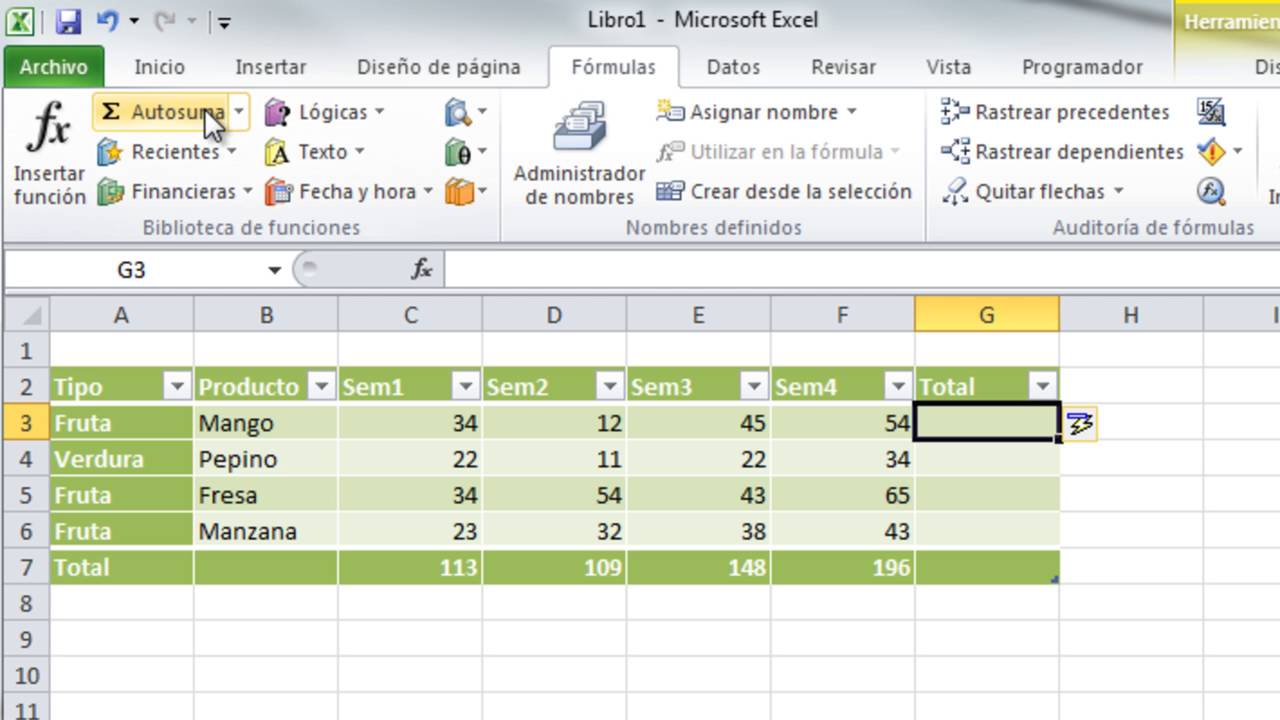Switch to the Diseño de página tab
1280x720 pixels.
[x=439, y=67]
